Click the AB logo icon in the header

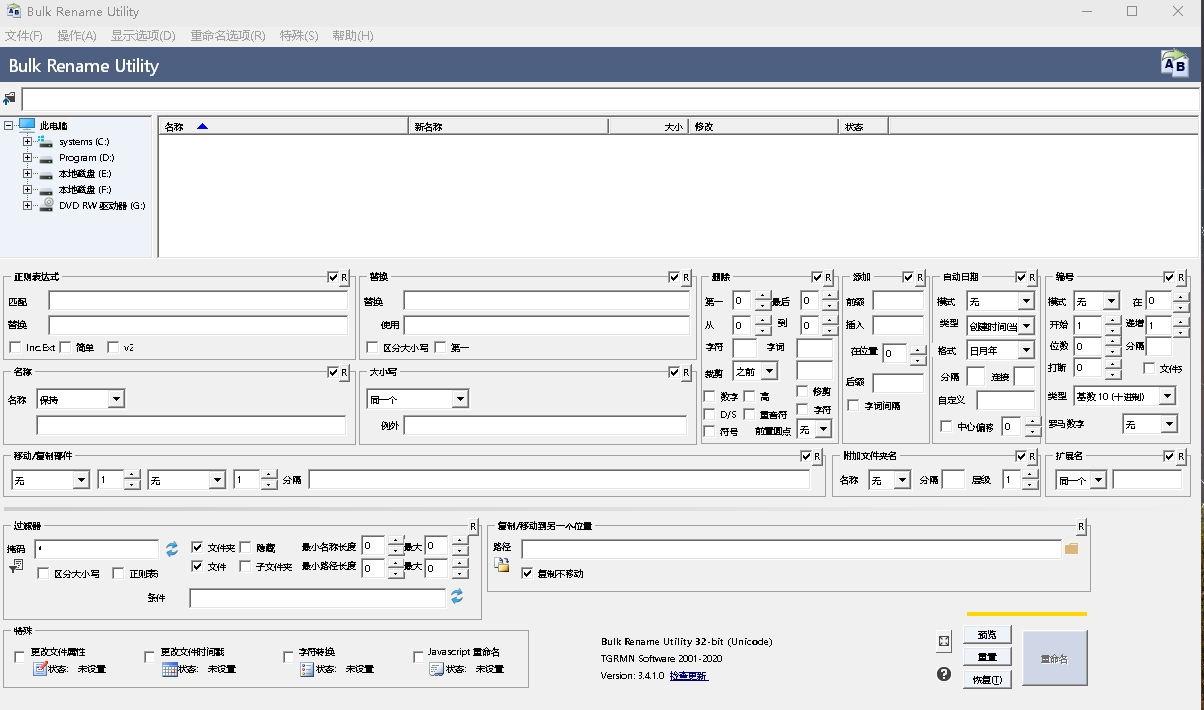[x=1173, y=64]
